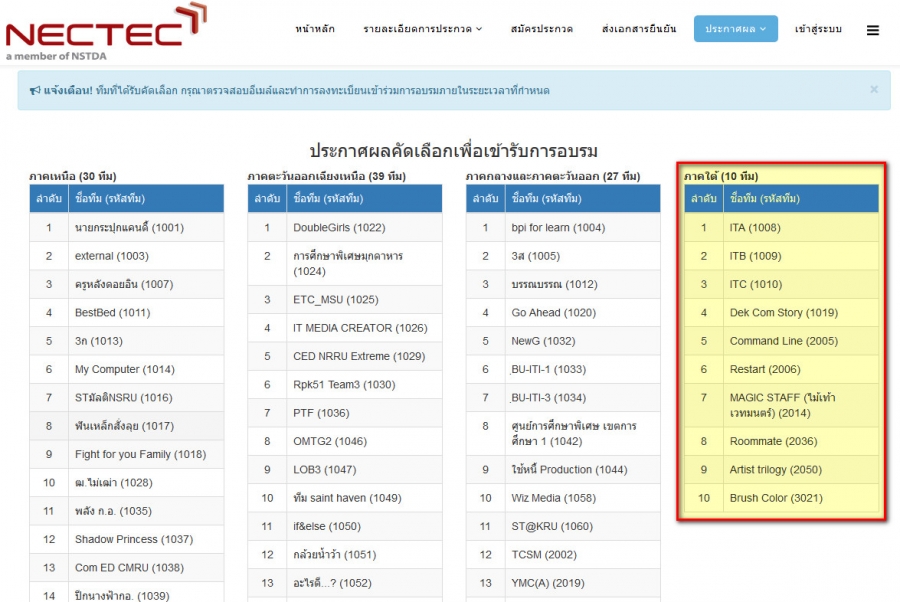Select DoubleGirls (1022) team row
The image size is (900, 602).
[338, 228]
